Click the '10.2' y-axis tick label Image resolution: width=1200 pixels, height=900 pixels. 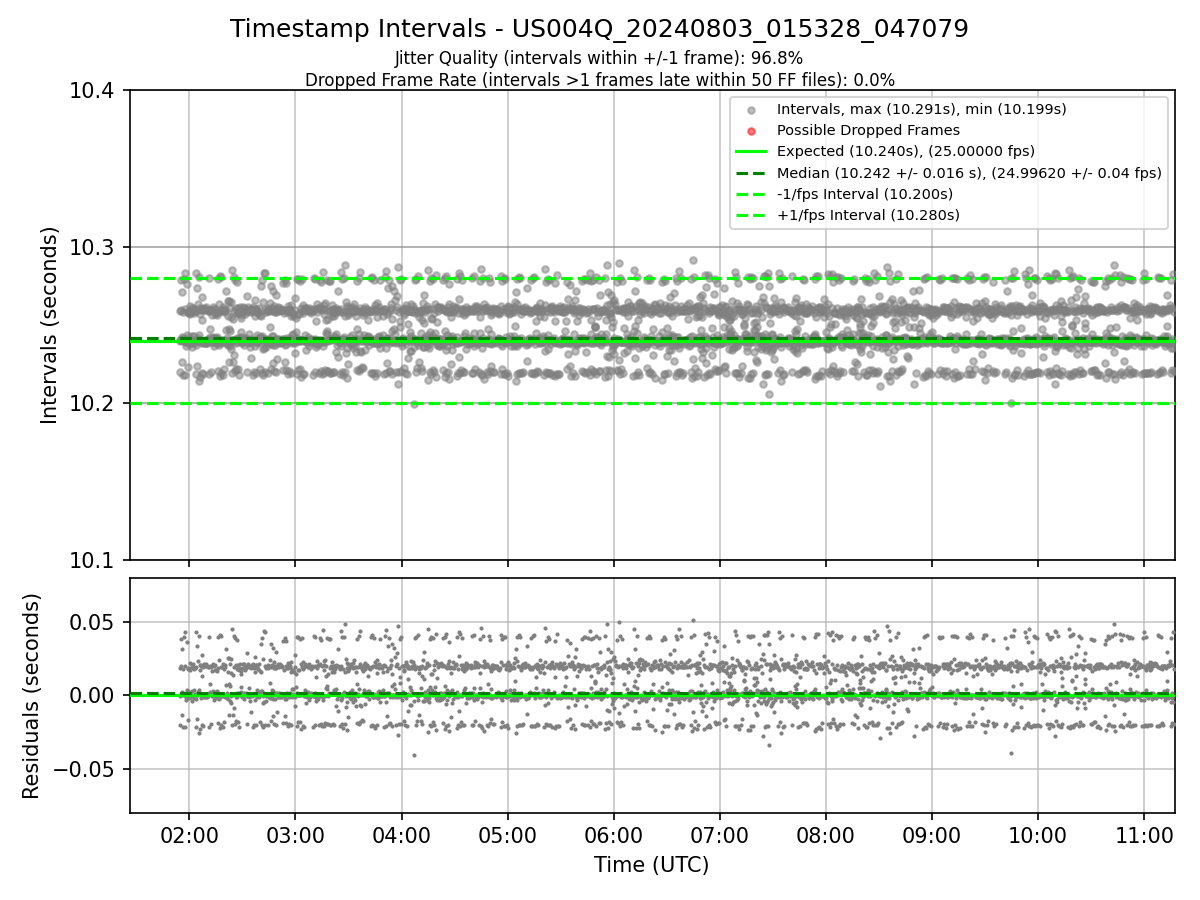[x=92, y=404]
